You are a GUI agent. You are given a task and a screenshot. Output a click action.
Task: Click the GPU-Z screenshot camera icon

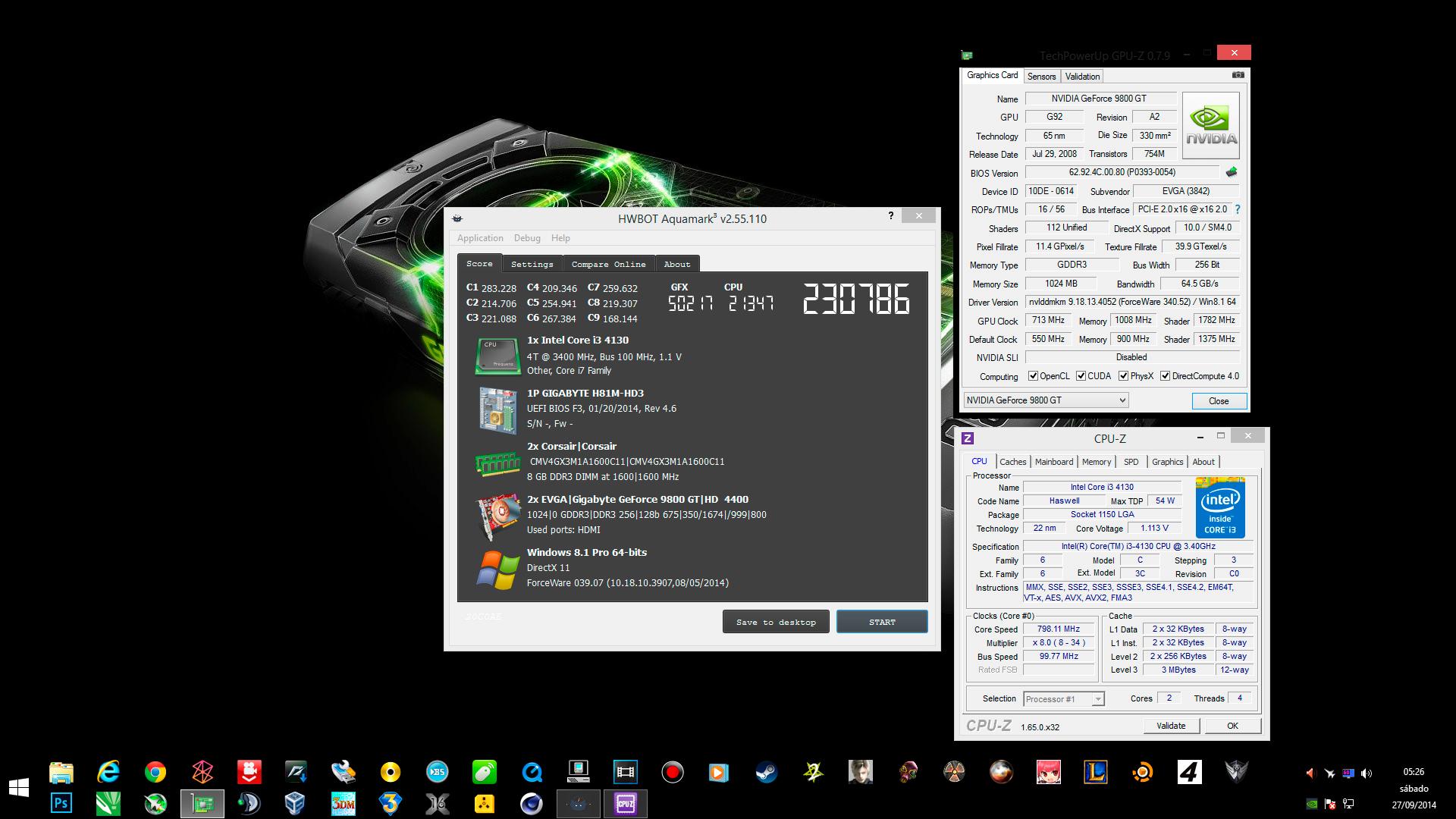point(1238,75)
